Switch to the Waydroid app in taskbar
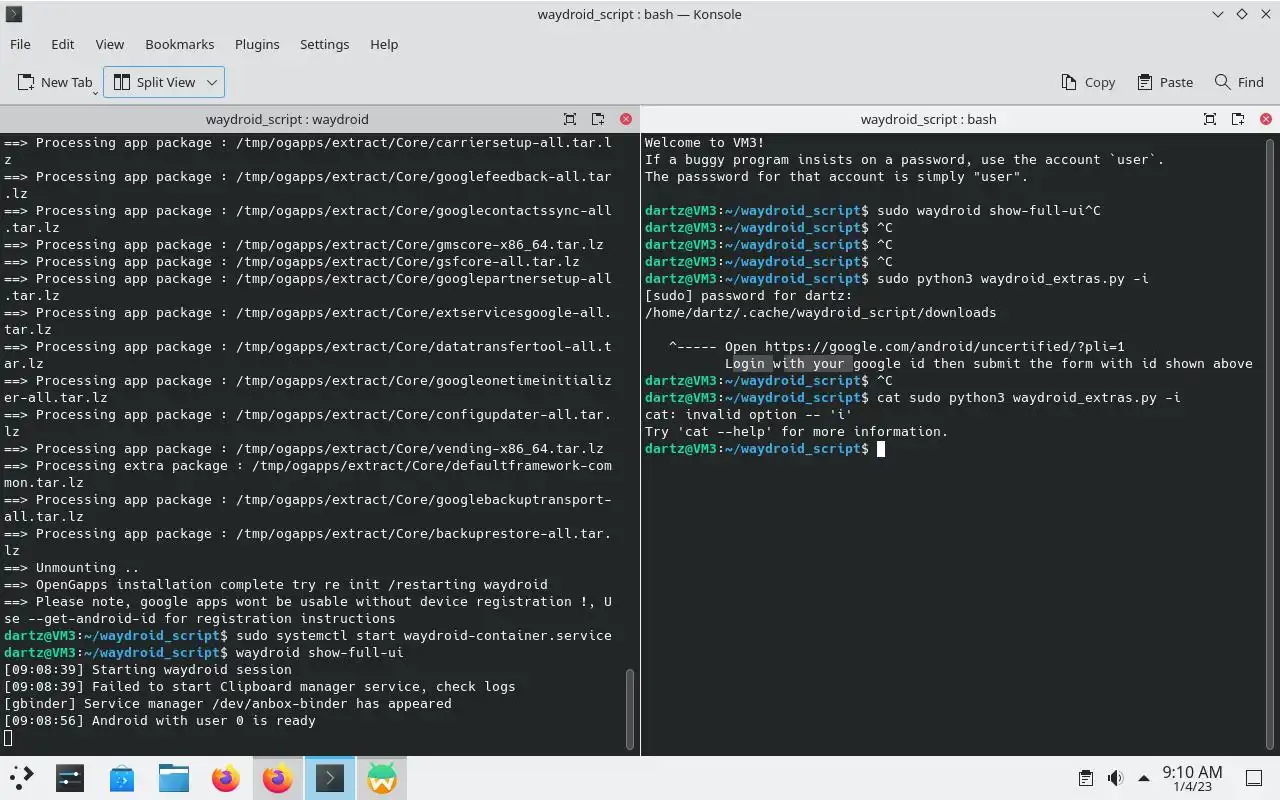The image size is (1280, 800). point(382,777)
